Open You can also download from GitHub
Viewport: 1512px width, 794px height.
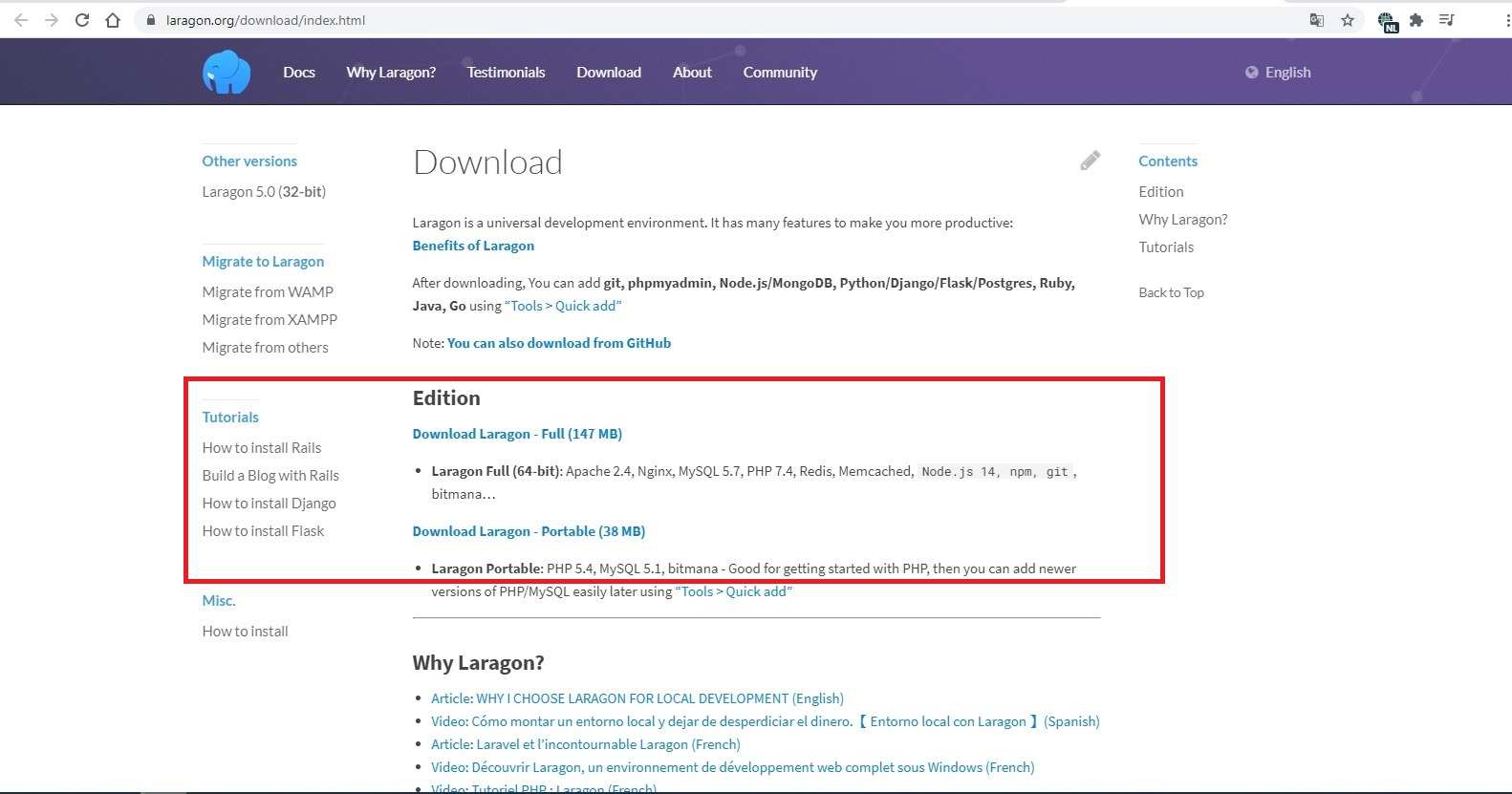pos(559,343)
